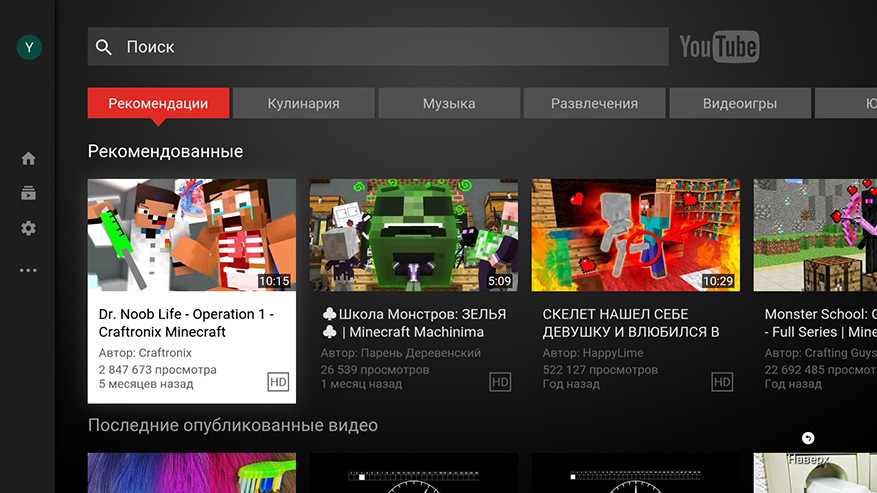
Task: Open the skeleton СКЕЛЕТ НАШЕЛ СЕБЕ thumbnail
Action: [x=636, y=235]
